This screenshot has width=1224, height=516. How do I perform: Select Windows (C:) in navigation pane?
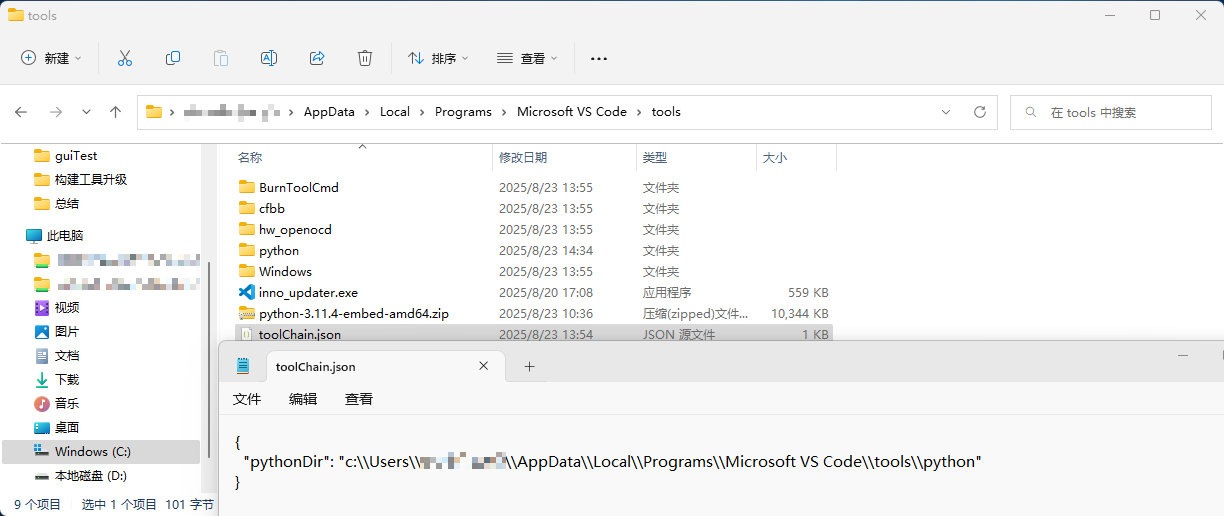click(x=93, y=452)
